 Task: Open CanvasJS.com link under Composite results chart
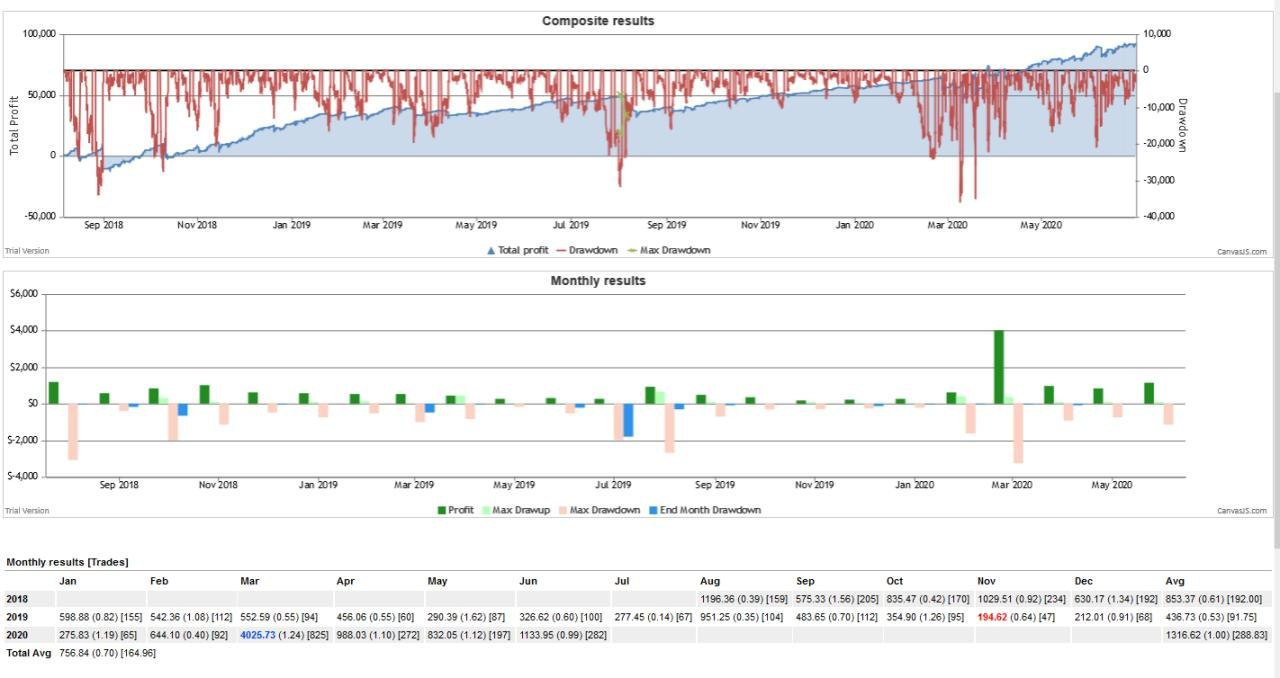(1242, 252)
